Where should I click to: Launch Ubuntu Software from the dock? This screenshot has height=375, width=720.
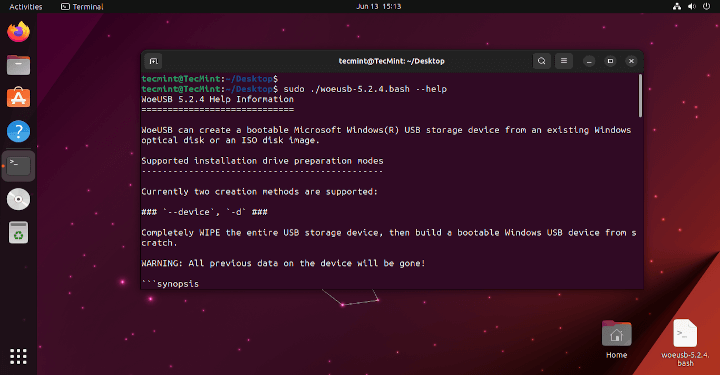coord(18,98)
